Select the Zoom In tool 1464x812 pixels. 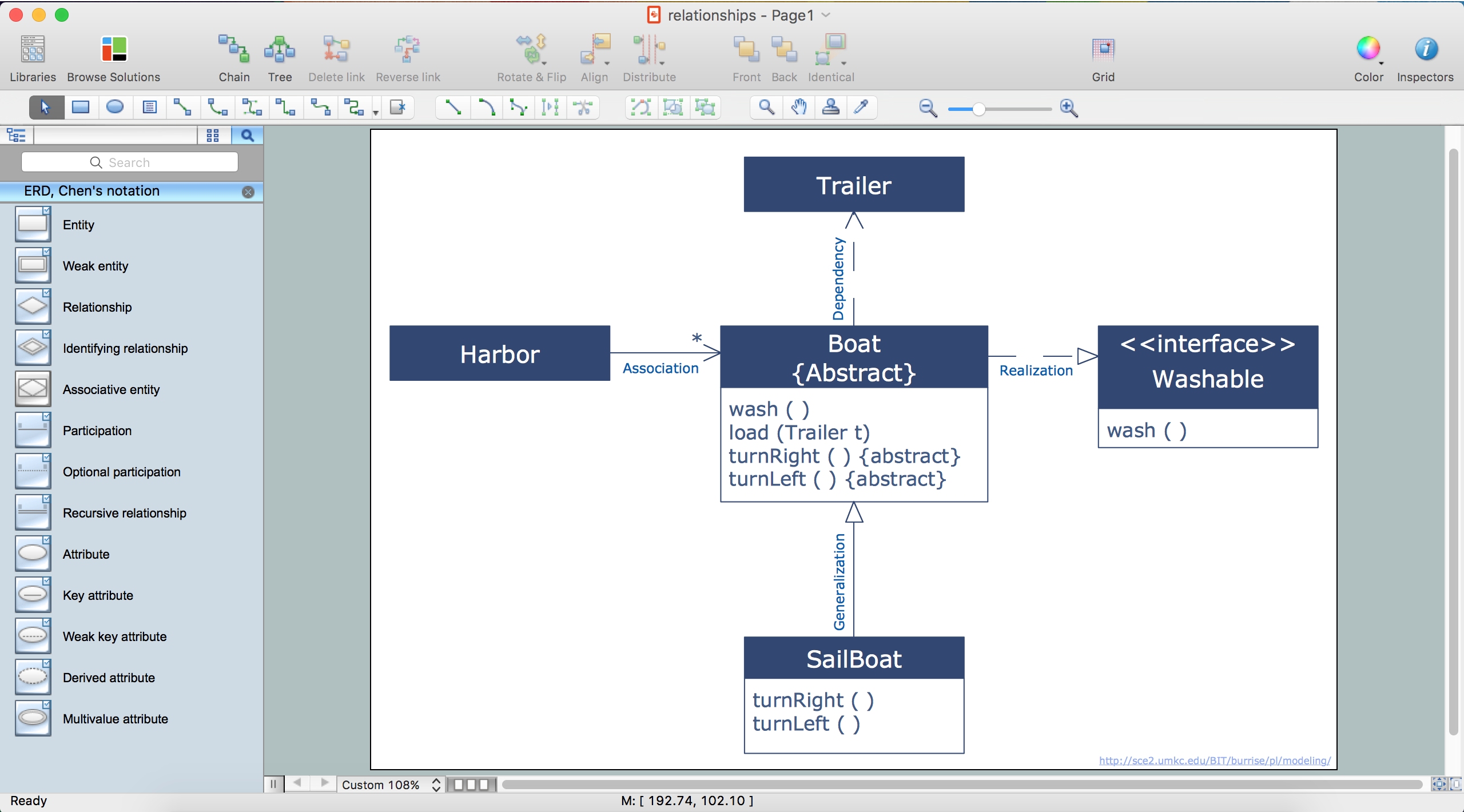click(1069, 107)
